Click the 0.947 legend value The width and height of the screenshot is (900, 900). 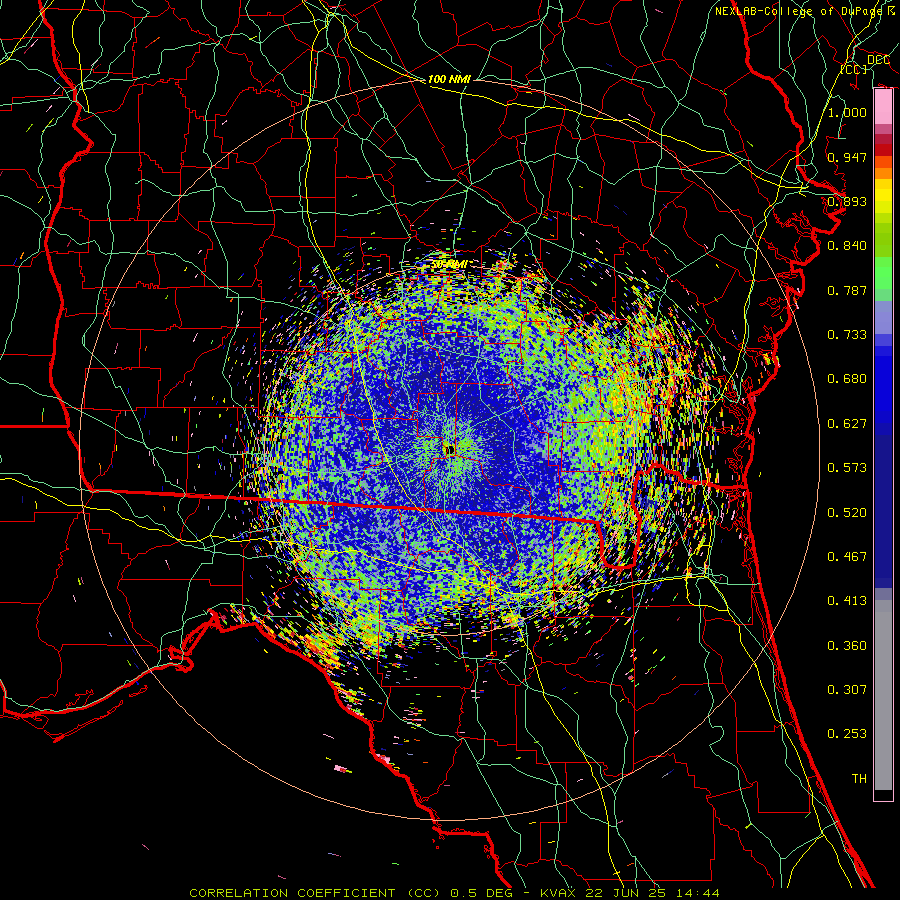(x=847, y=157)
